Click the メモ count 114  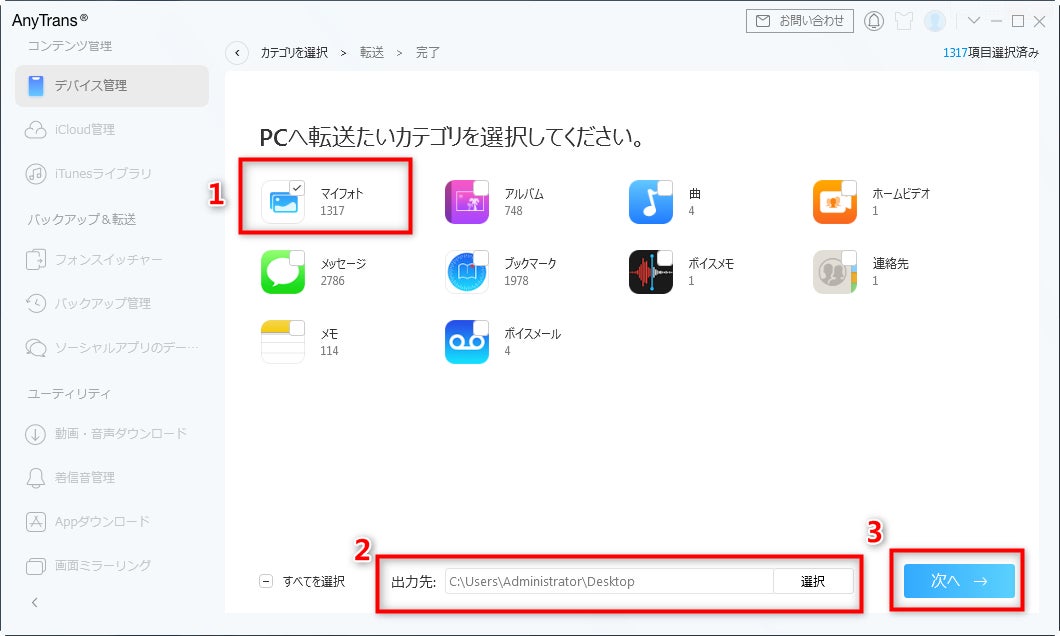tap(329, 351)
